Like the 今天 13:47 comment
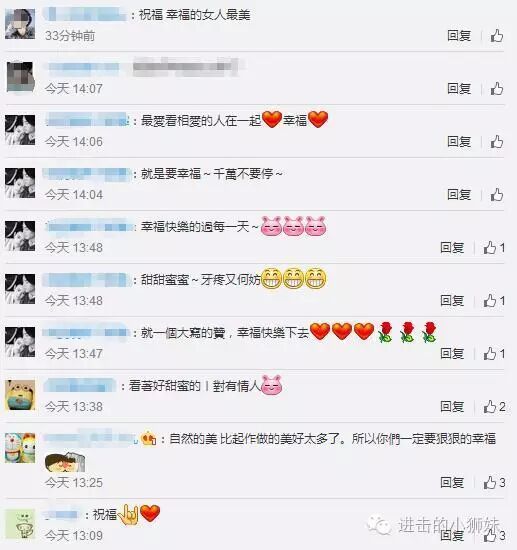Screen dimensions: 517x550 (494, 354)
